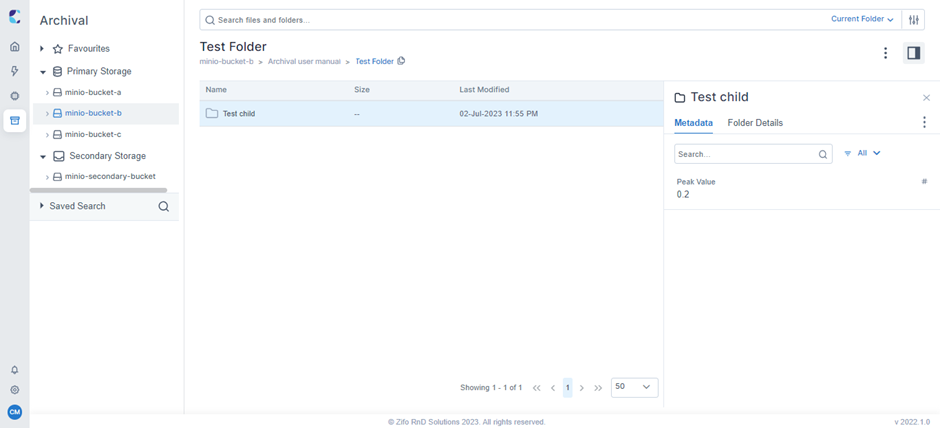Select minio-bucket-c in the tree
The height and width of the screenshot is (428, 940).
(93, 134)
